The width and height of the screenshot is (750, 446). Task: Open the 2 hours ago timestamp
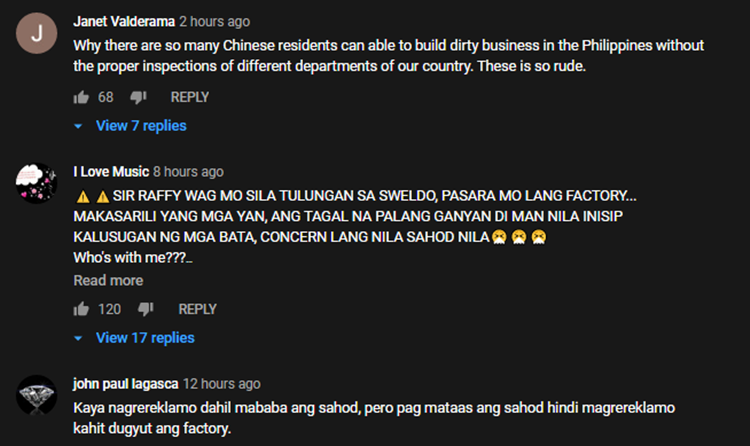pyautogui.click(x=214, y=22)
